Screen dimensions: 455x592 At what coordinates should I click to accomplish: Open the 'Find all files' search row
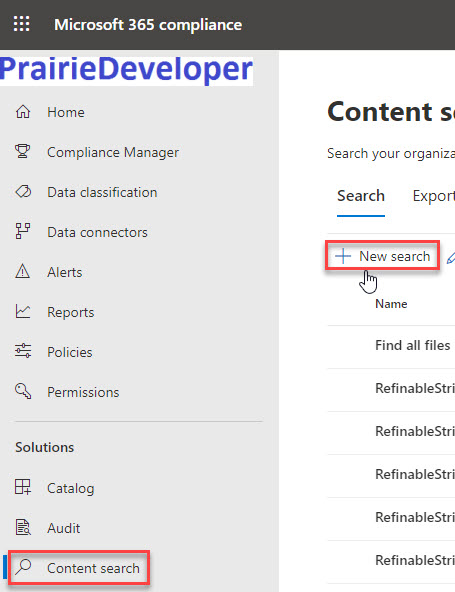(x=391, y=345)
